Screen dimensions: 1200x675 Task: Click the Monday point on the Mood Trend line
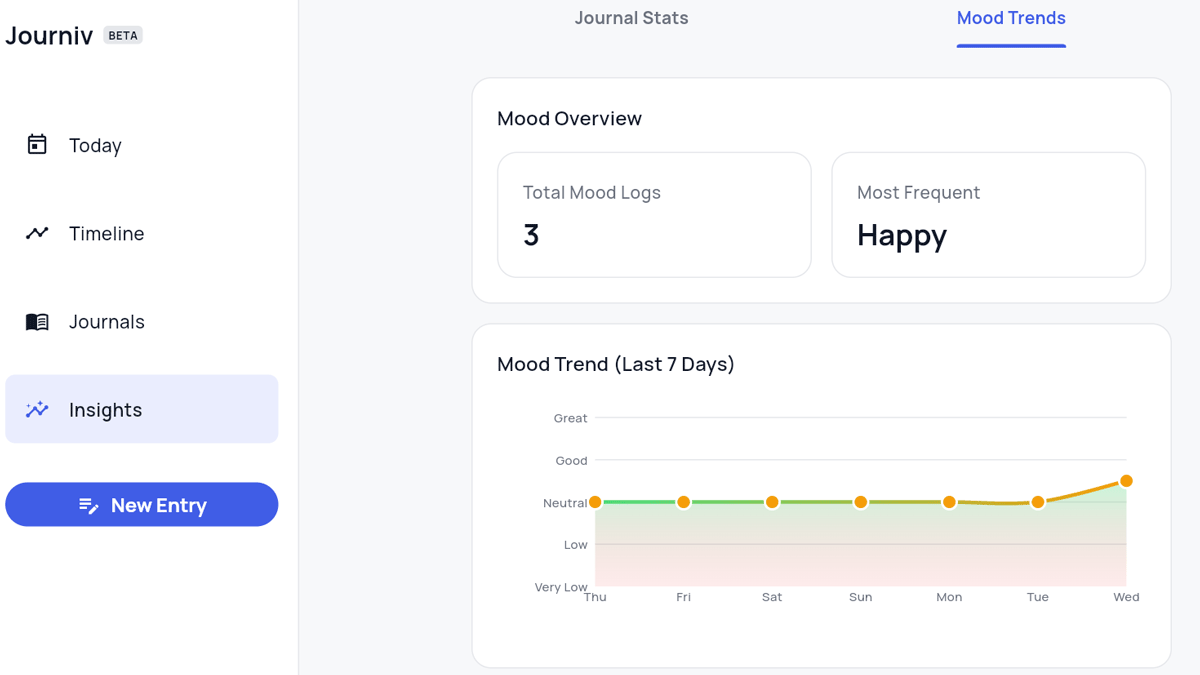click(949, 502)
